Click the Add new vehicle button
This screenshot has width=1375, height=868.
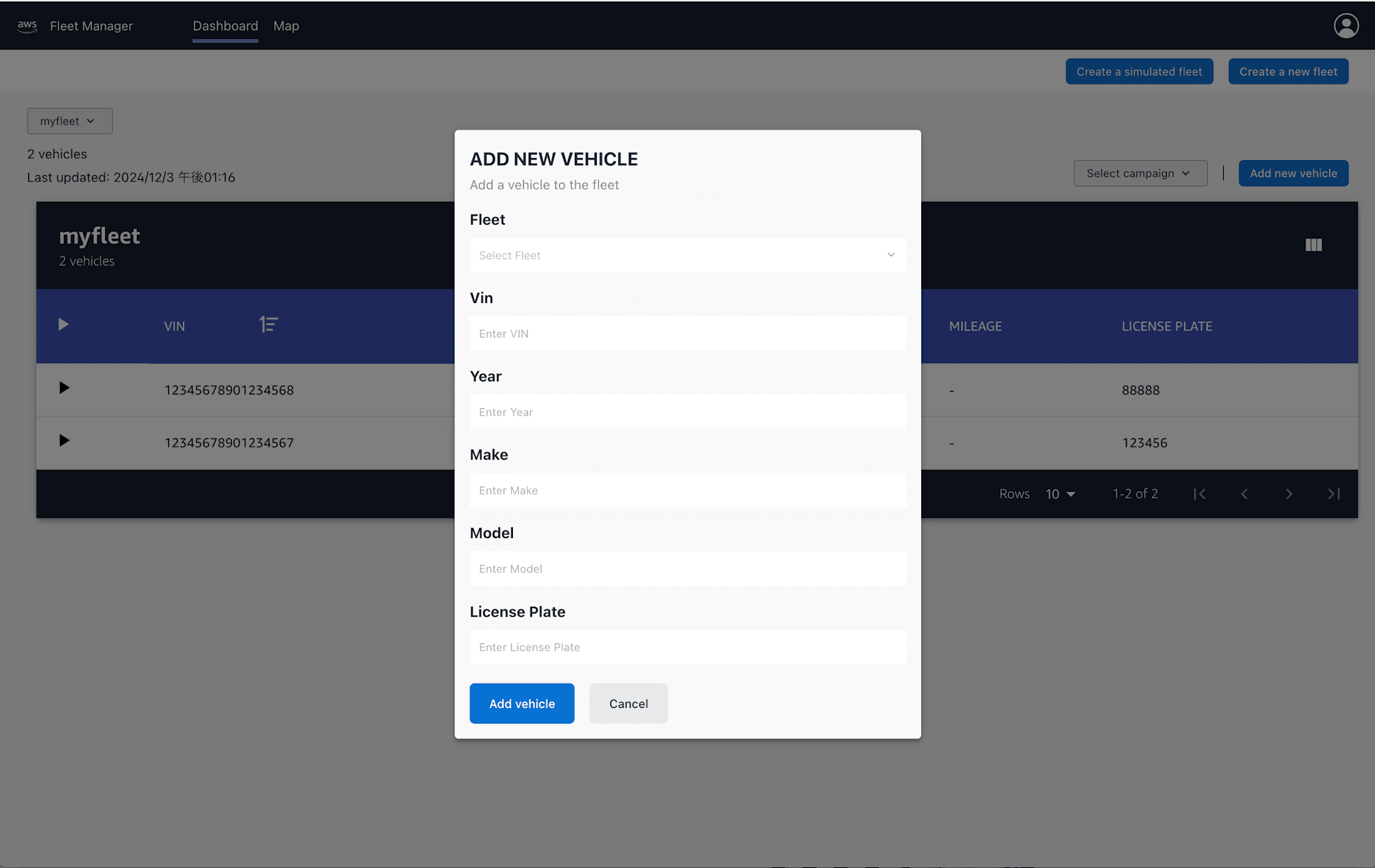click(1293, 173)
